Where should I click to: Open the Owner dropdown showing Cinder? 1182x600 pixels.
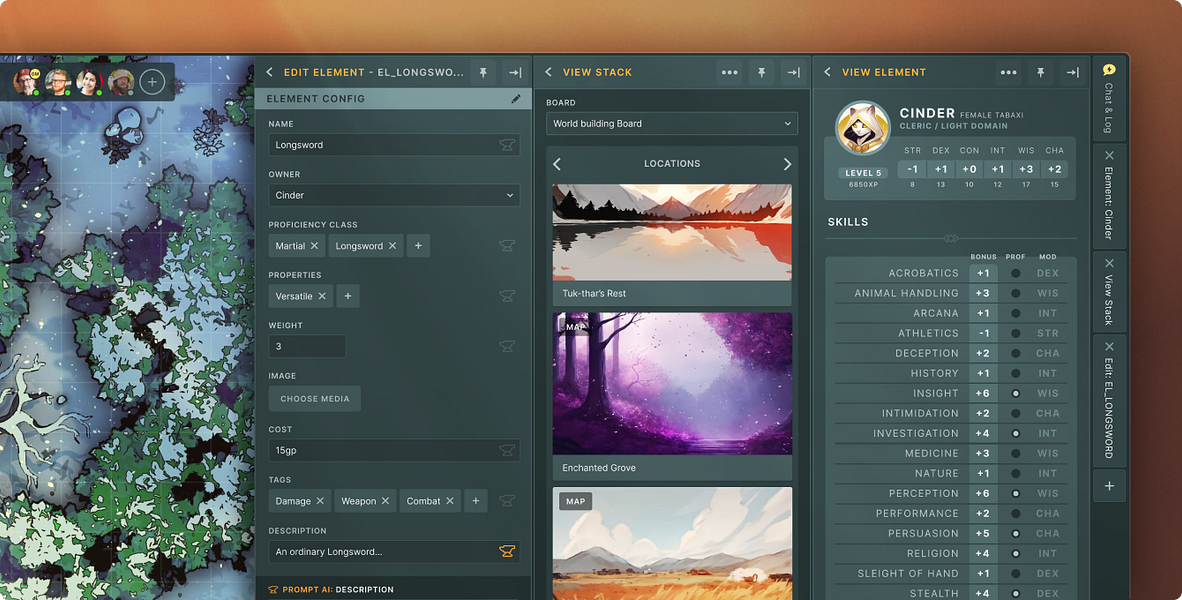pos(394,195)
